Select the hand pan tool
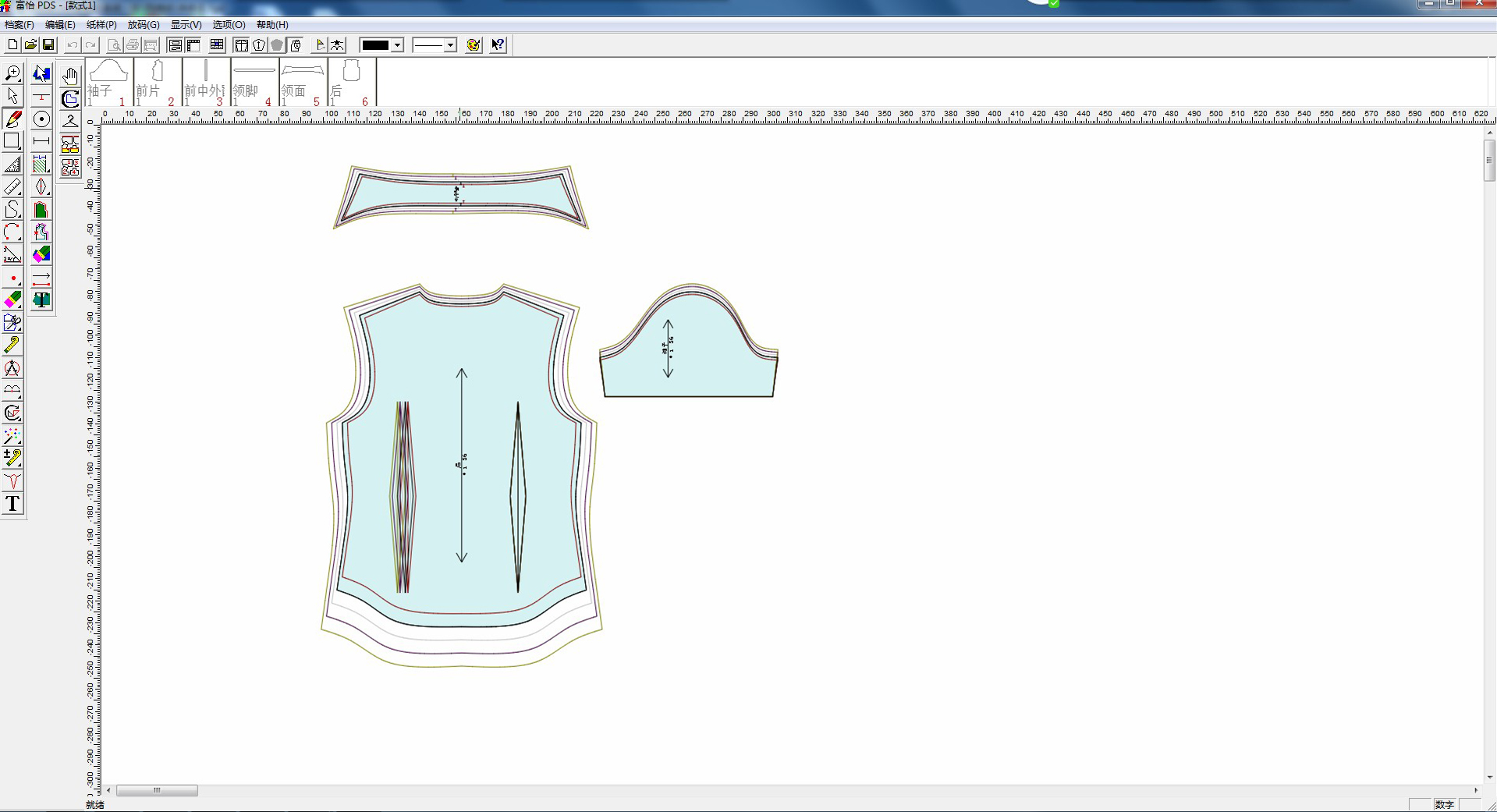The image size is (1497, 812). tap(70, 76)
